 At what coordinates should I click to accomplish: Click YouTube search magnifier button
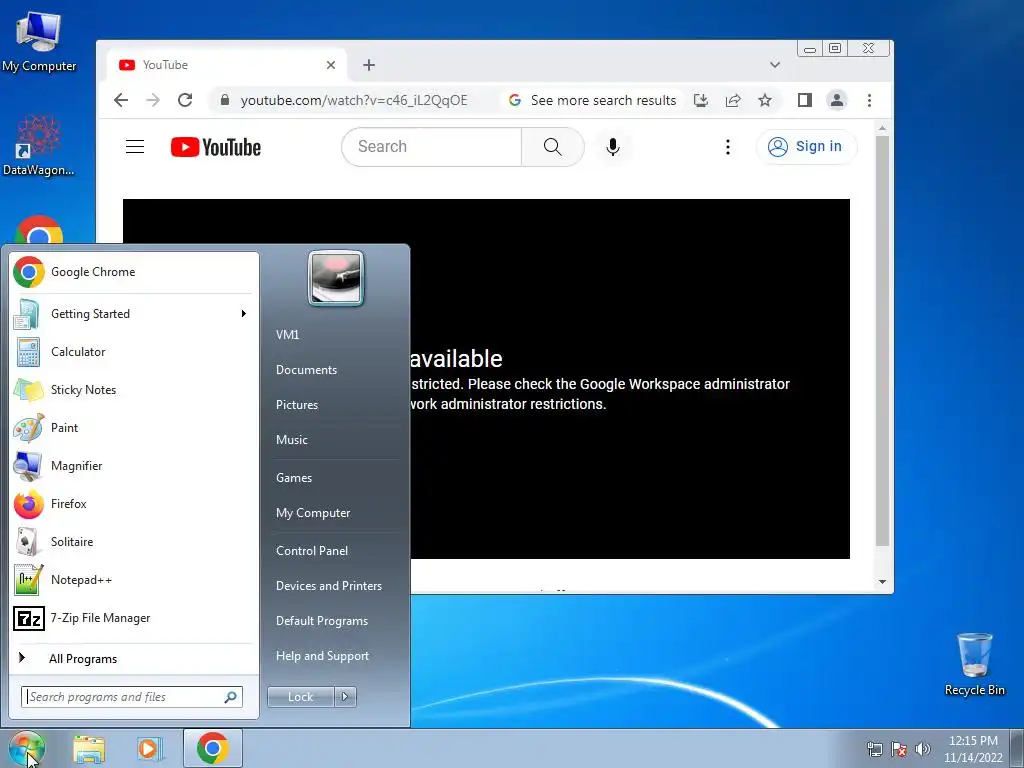[552, 147]
